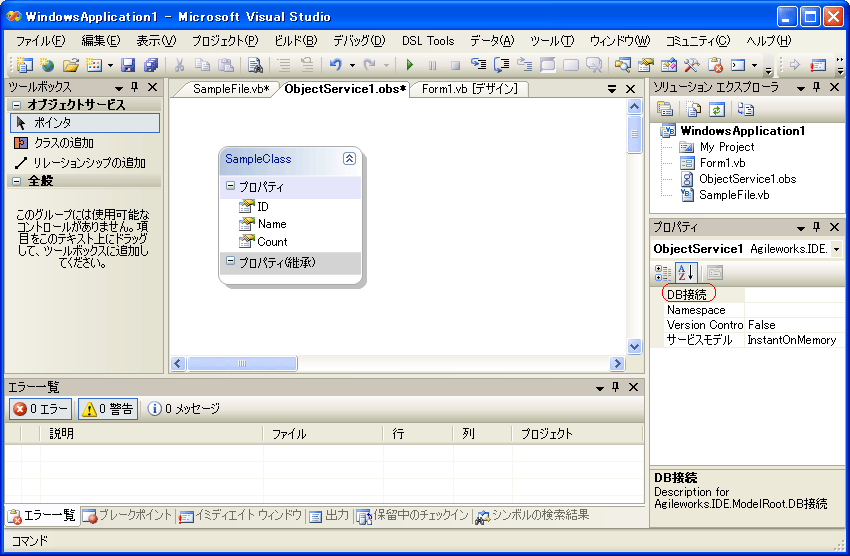Click Solution Explorer properties icon
Screen dimensions: 850x556
[x=665, y=109]
